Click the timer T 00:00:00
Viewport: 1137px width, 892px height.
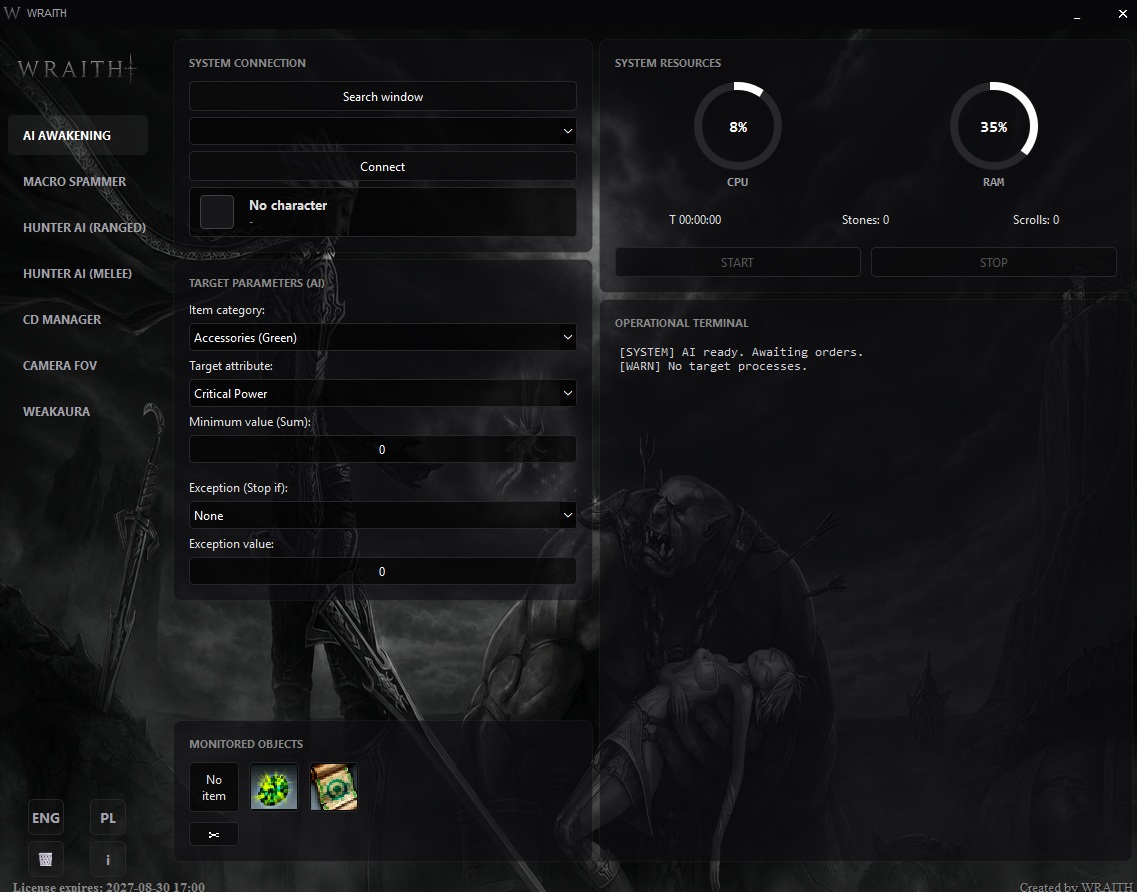tap(695, 220)
